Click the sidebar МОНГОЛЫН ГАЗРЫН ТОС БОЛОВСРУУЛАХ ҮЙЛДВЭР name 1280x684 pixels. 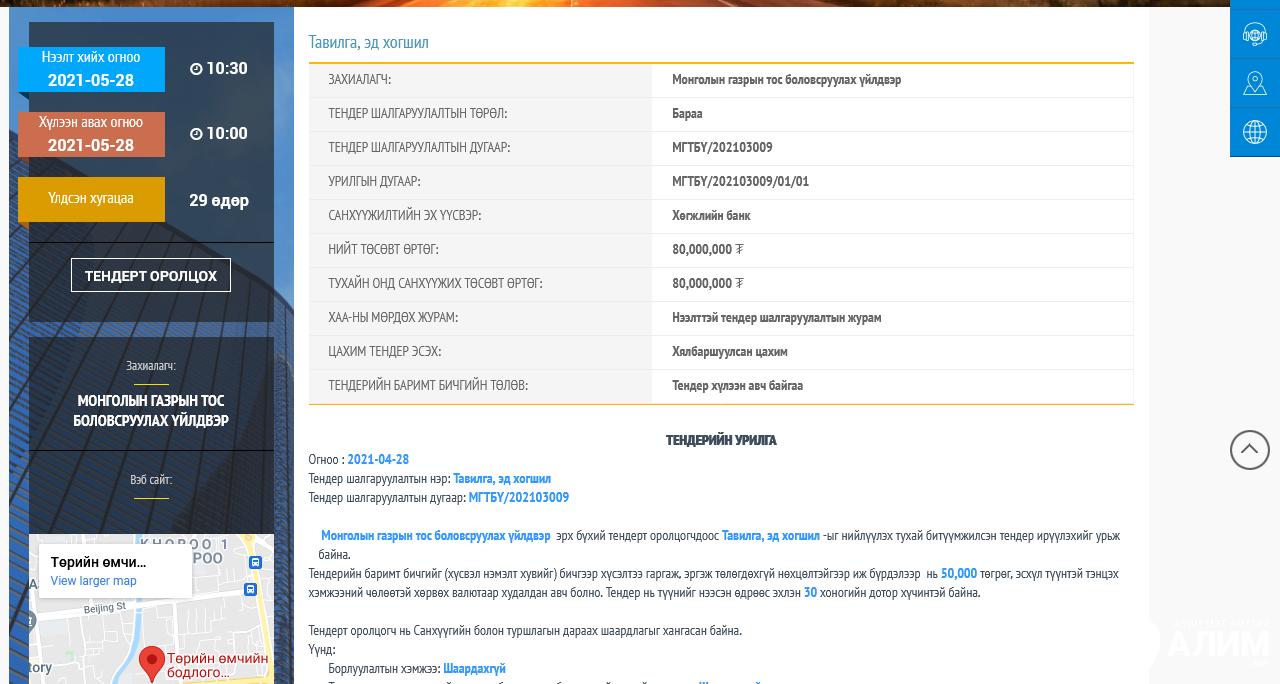(151, 411)
